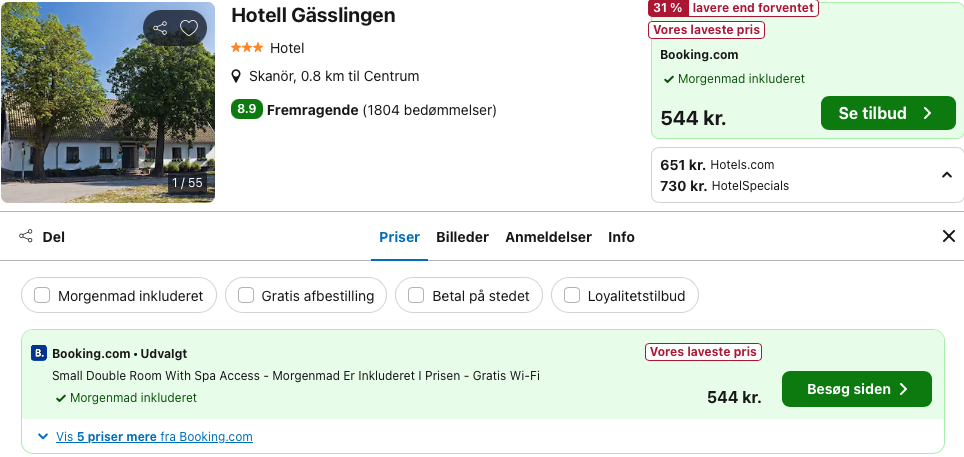Open the hotel photo thumbnail
The height and width of the screenshot is (457, 964).
pyautogui.click(x=108, y=102)
